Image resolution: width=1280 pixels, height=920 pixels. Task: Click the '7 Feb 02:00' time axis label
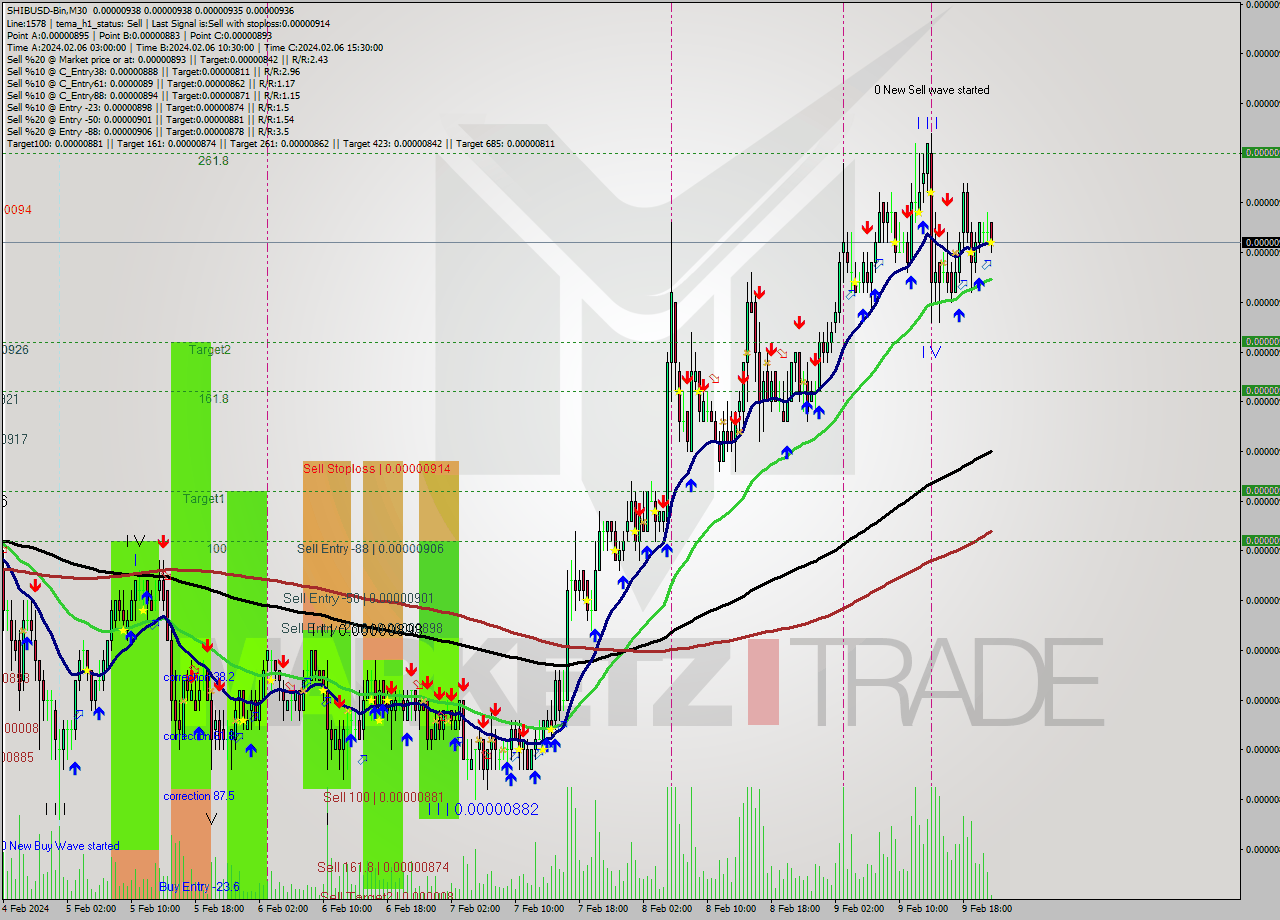coord(475,909)
